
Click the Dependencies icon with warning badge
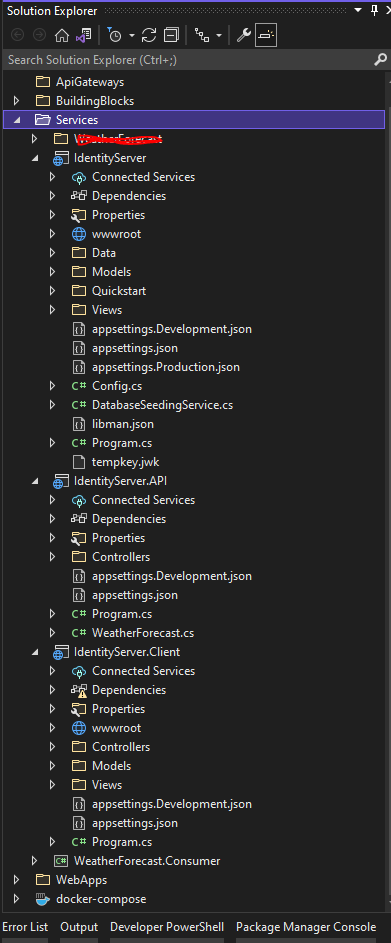tap(79, 690)
